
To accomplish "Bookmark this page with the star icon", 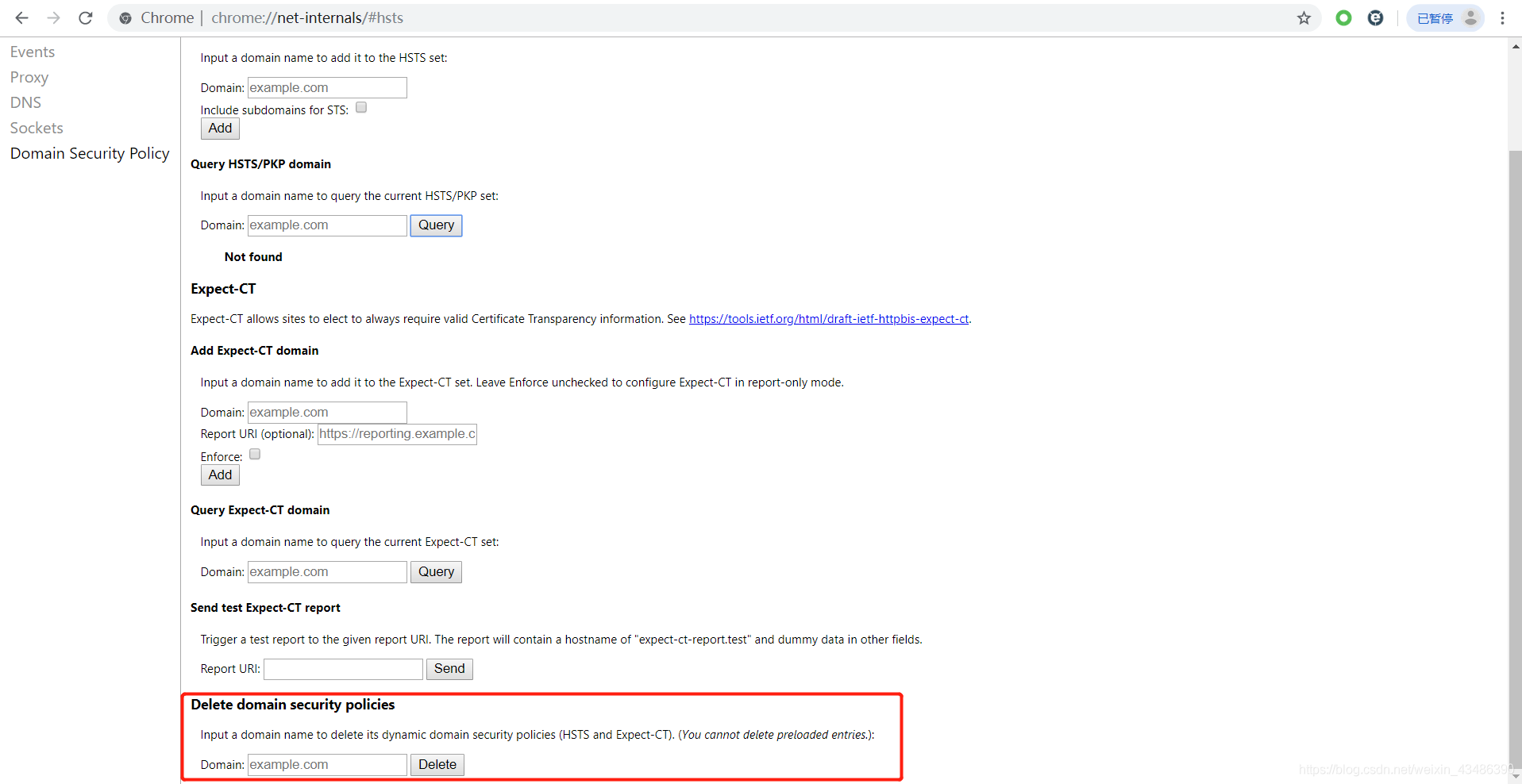I will [x=1304, y=17].
